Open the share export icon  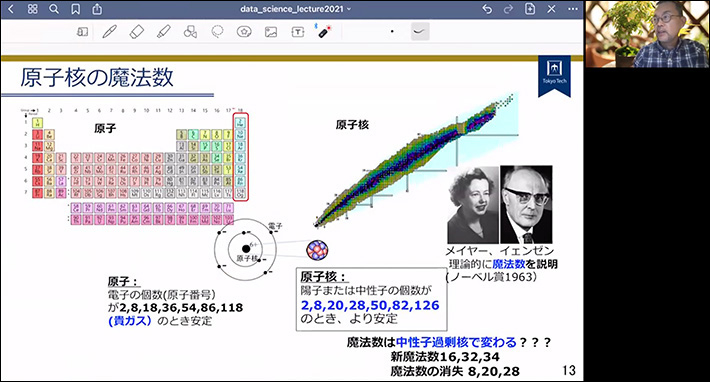tap(97, 9)
